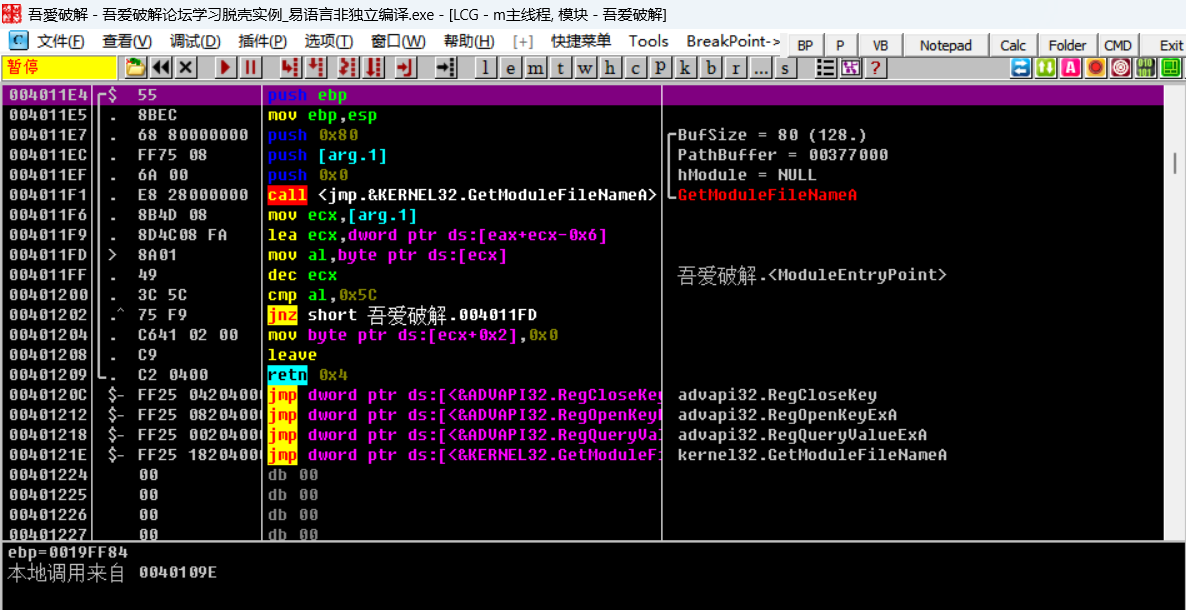Open the 快捷菜单 menu
1186x610 pixels.
[x=581, y=41]
